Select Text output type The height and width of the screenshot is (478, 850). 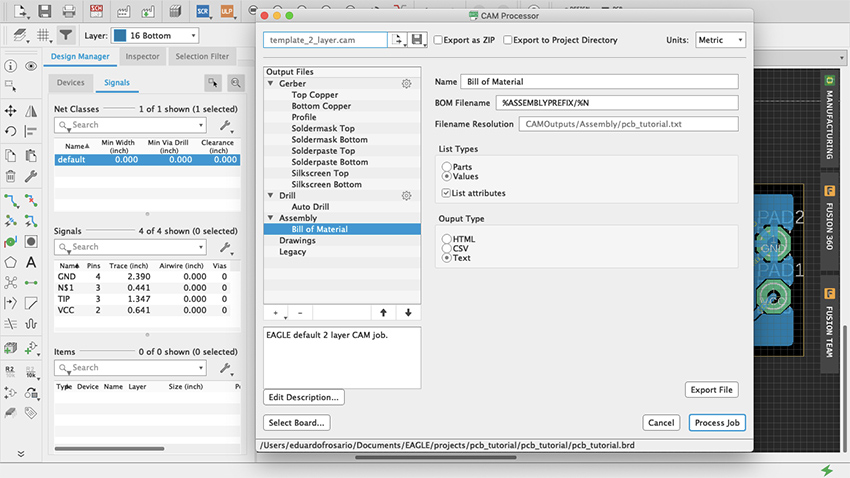(446, 258)
